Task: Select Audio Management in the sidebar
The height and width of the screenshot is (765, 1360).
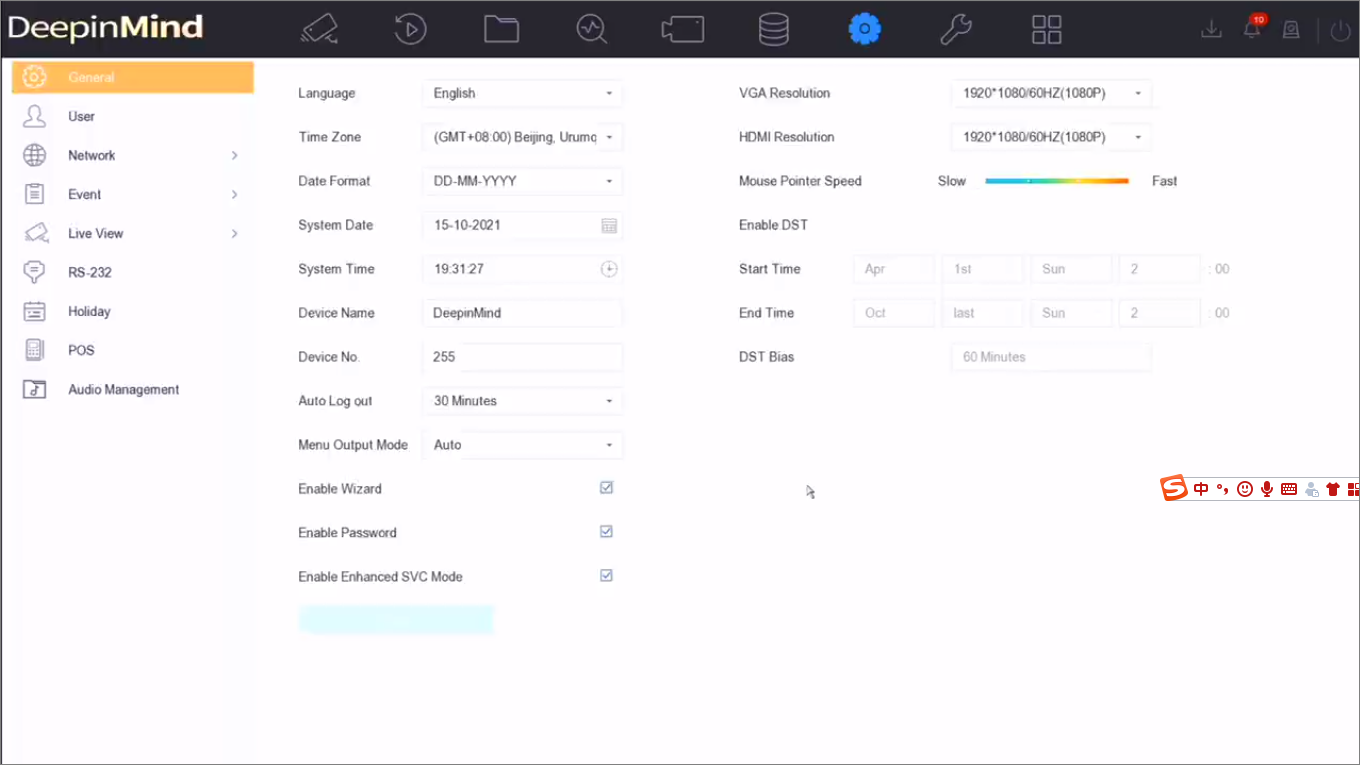Action: coord(123,389)
